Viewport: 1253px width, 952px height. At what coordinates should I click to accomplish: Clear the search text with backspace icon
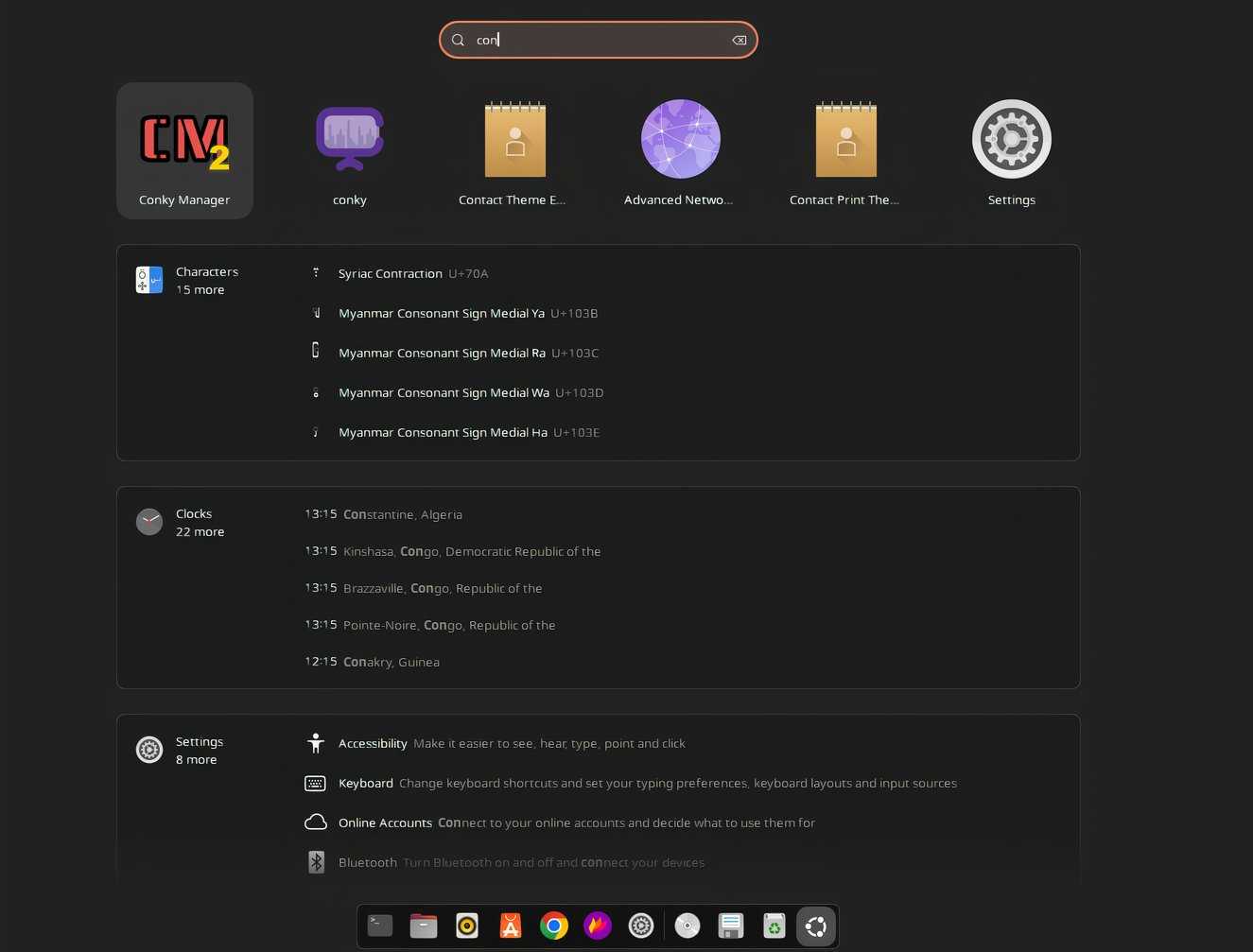pyautogui.click(x=739, y=40)
